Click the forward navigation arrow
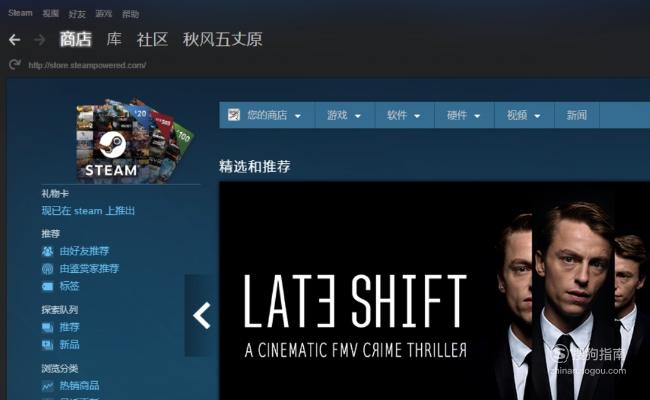The height and width of the screenshot is (400, 650). click(40, 40)
